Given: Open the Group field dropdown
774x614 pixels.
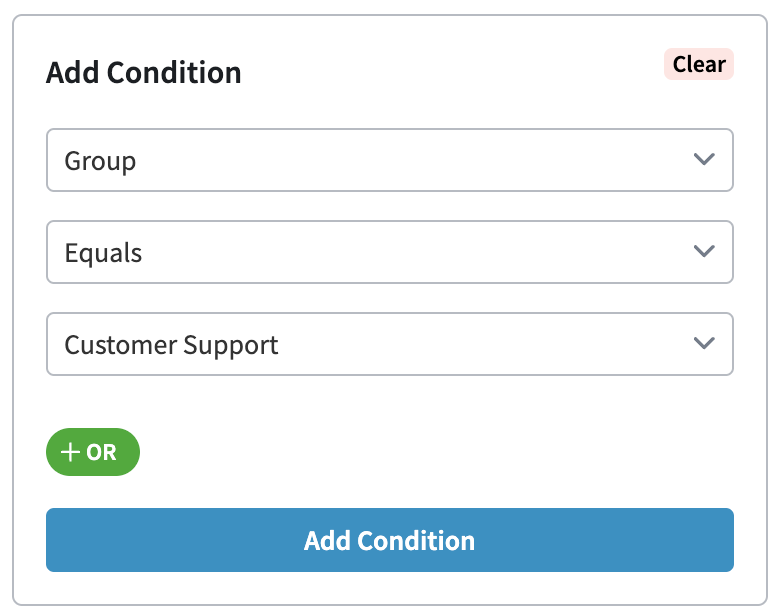Looking at the screenshot, I should (389, 160).
